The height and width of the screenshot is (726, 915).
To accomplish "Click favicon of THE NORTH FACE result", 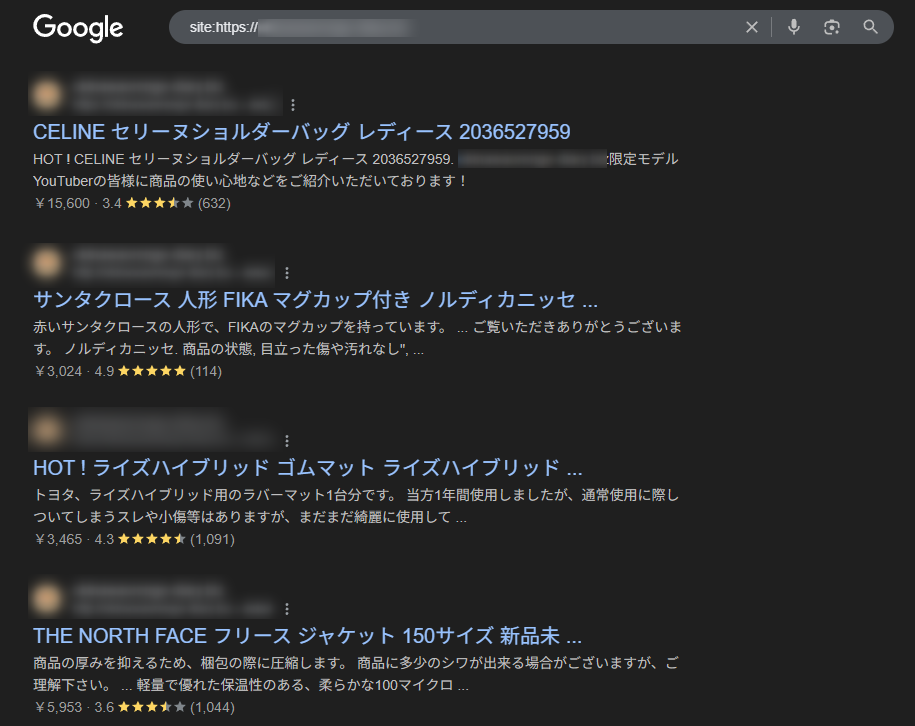I will pos(45,599).
